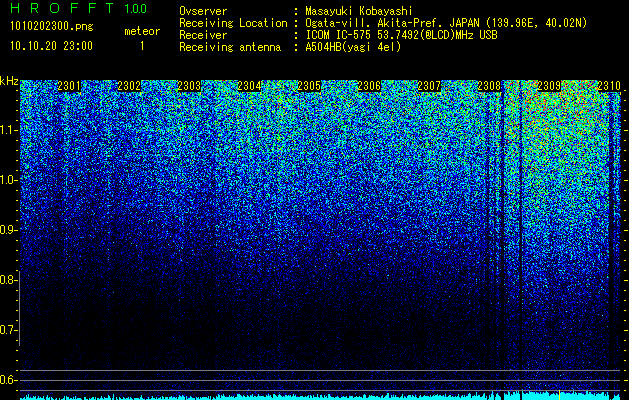Click the 2304 time marker
The height and width of the screenshot is (400, 629).
tap(249, 86)
